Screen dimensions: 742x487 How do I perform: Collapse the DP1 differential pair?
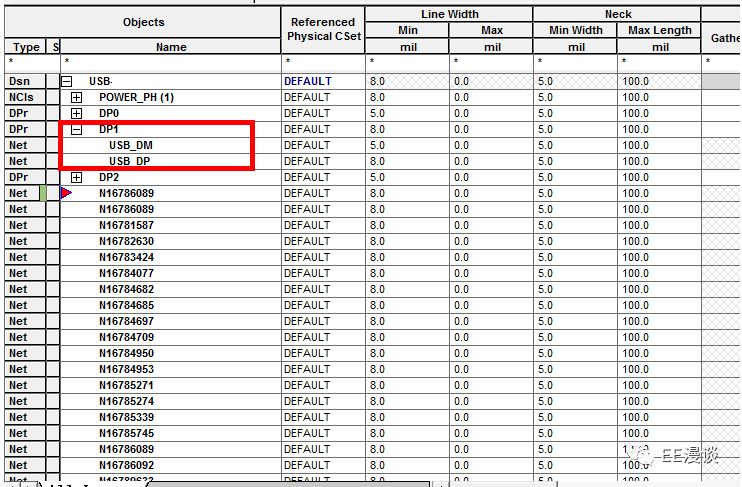point(76,130)
